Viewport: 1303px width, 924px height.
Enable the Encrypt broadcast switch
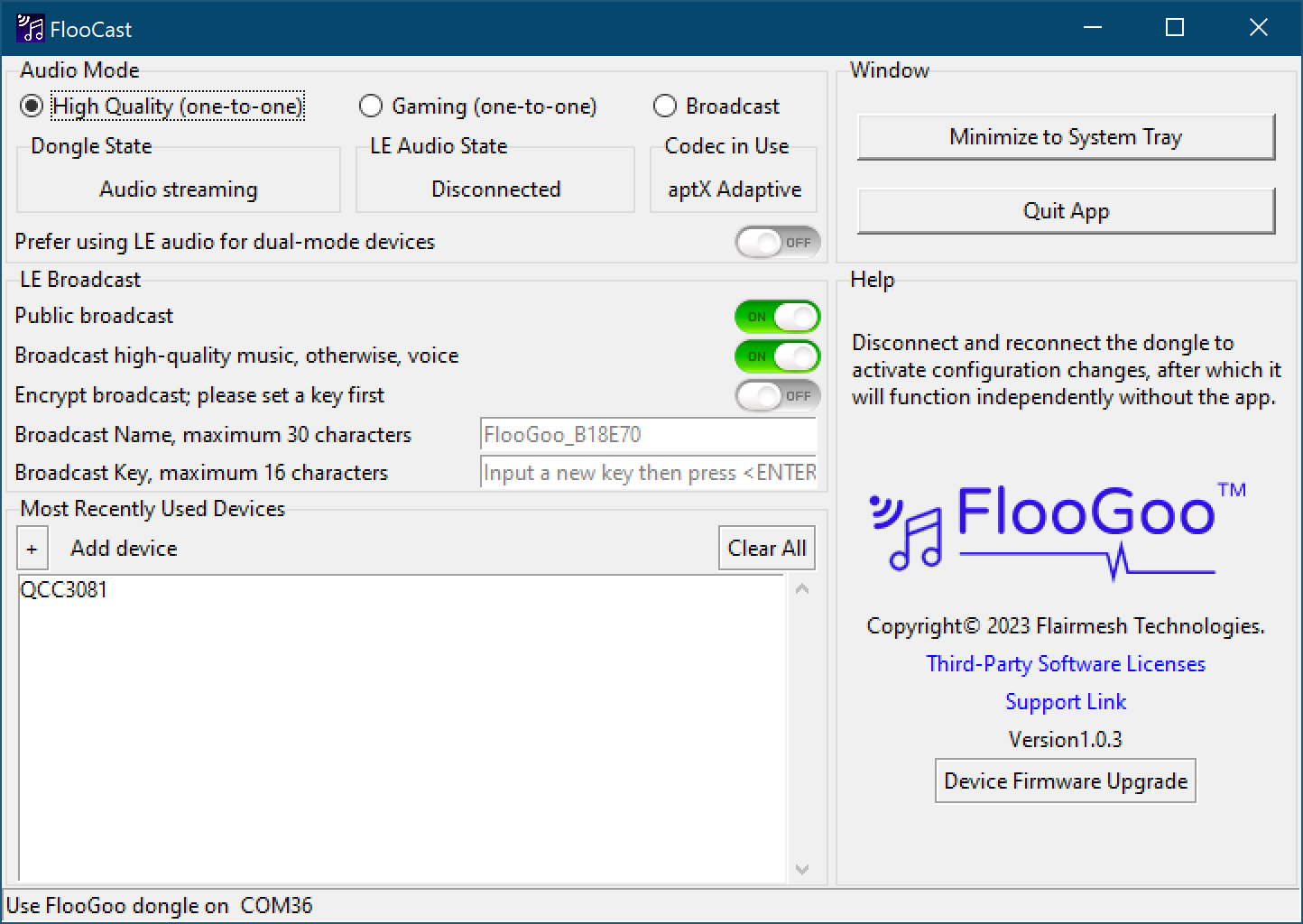(778, 395)
